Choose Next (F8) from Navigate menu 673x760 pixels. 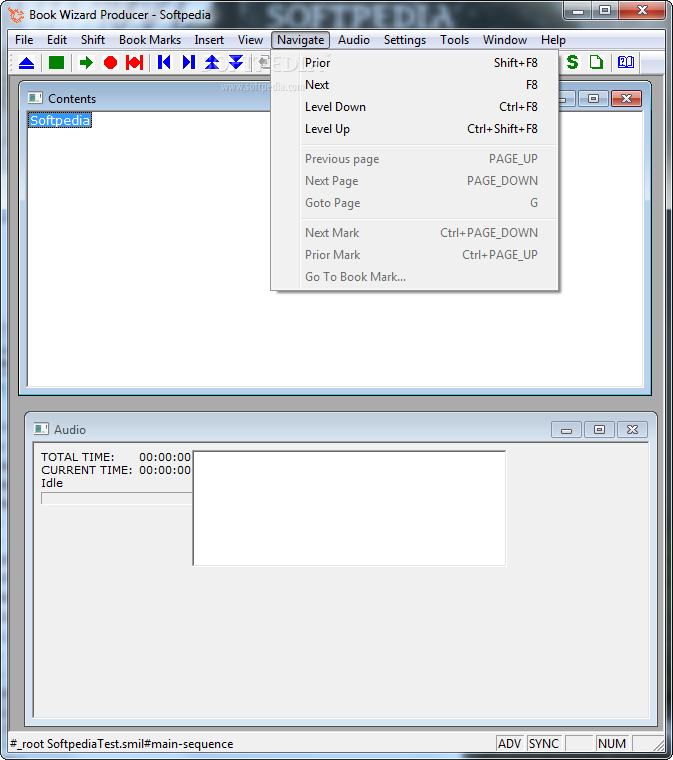[x=414, y=85]
